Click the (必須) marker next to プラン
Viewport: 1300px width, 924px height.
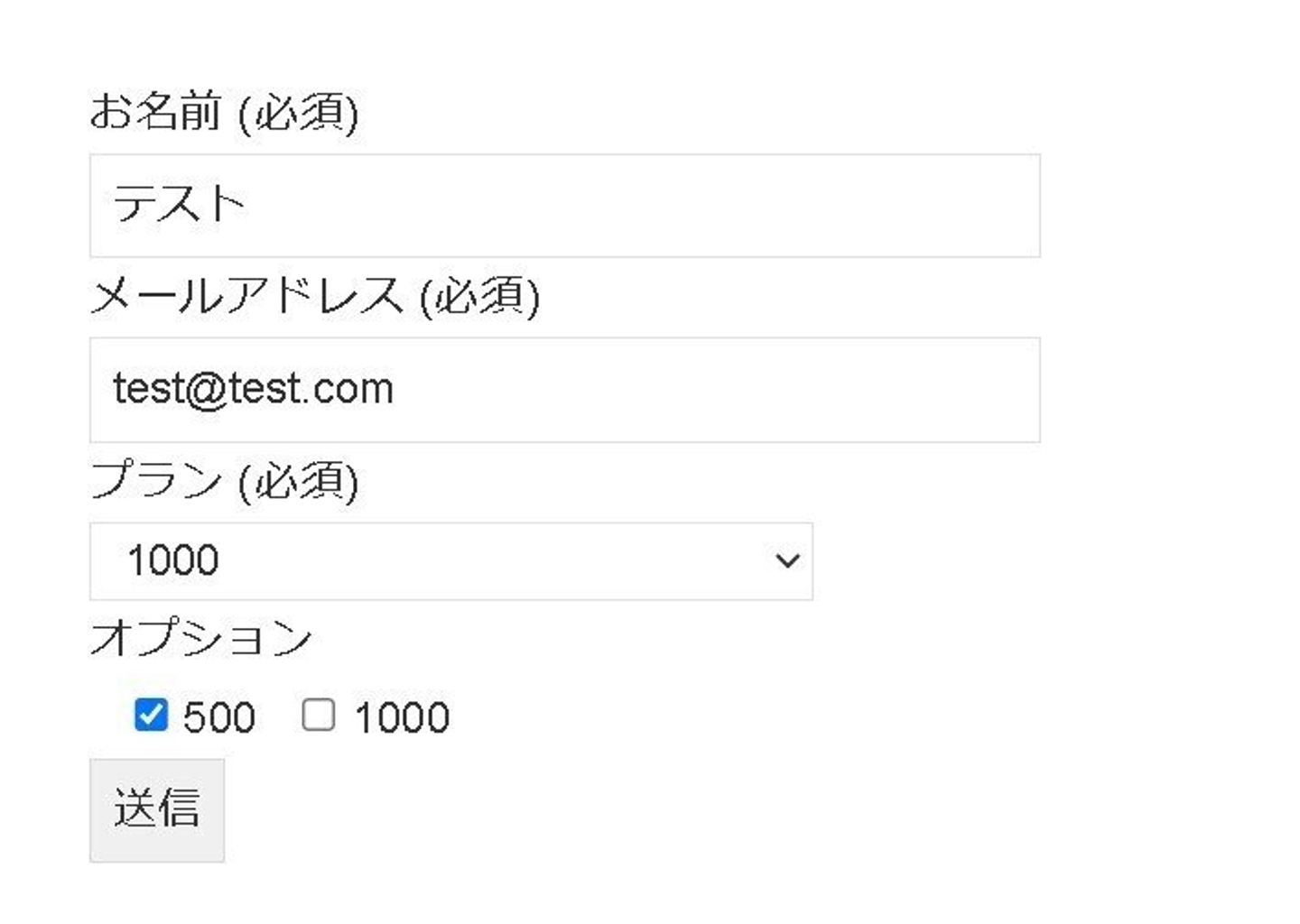(x=299, y=481)
